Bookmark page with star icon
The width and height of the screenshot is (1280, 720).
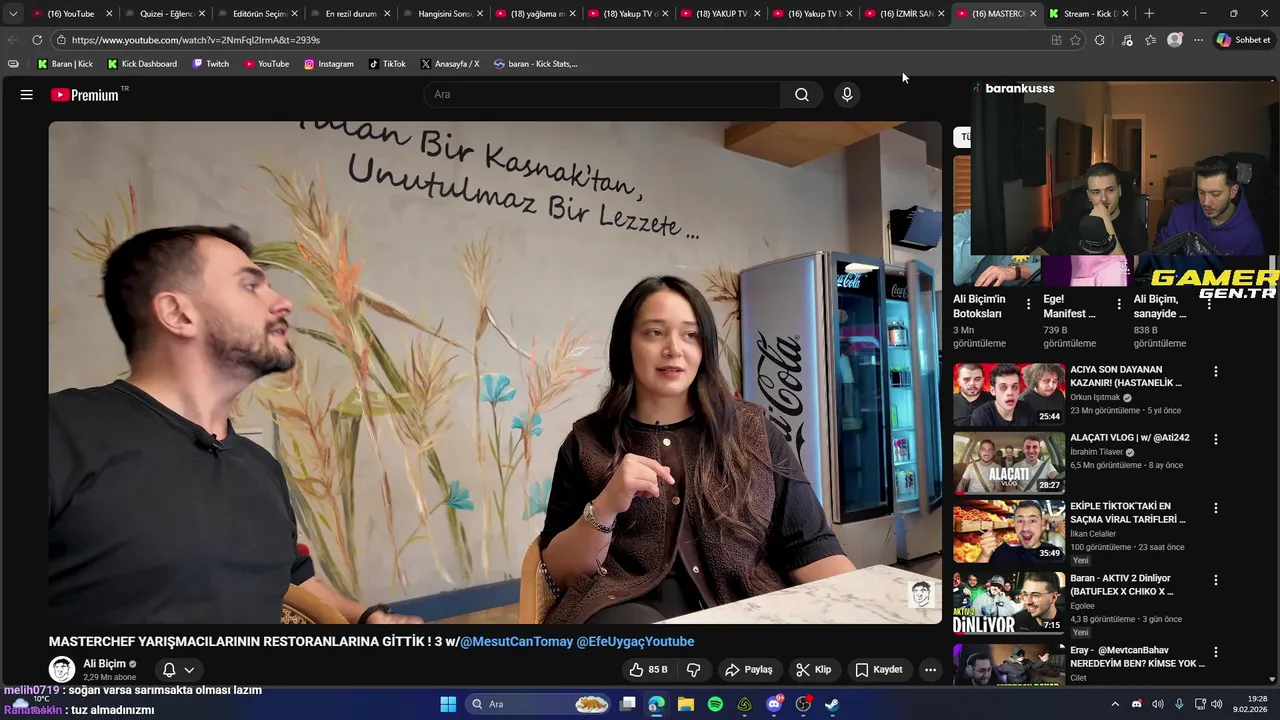click(x=1075, y=40)
